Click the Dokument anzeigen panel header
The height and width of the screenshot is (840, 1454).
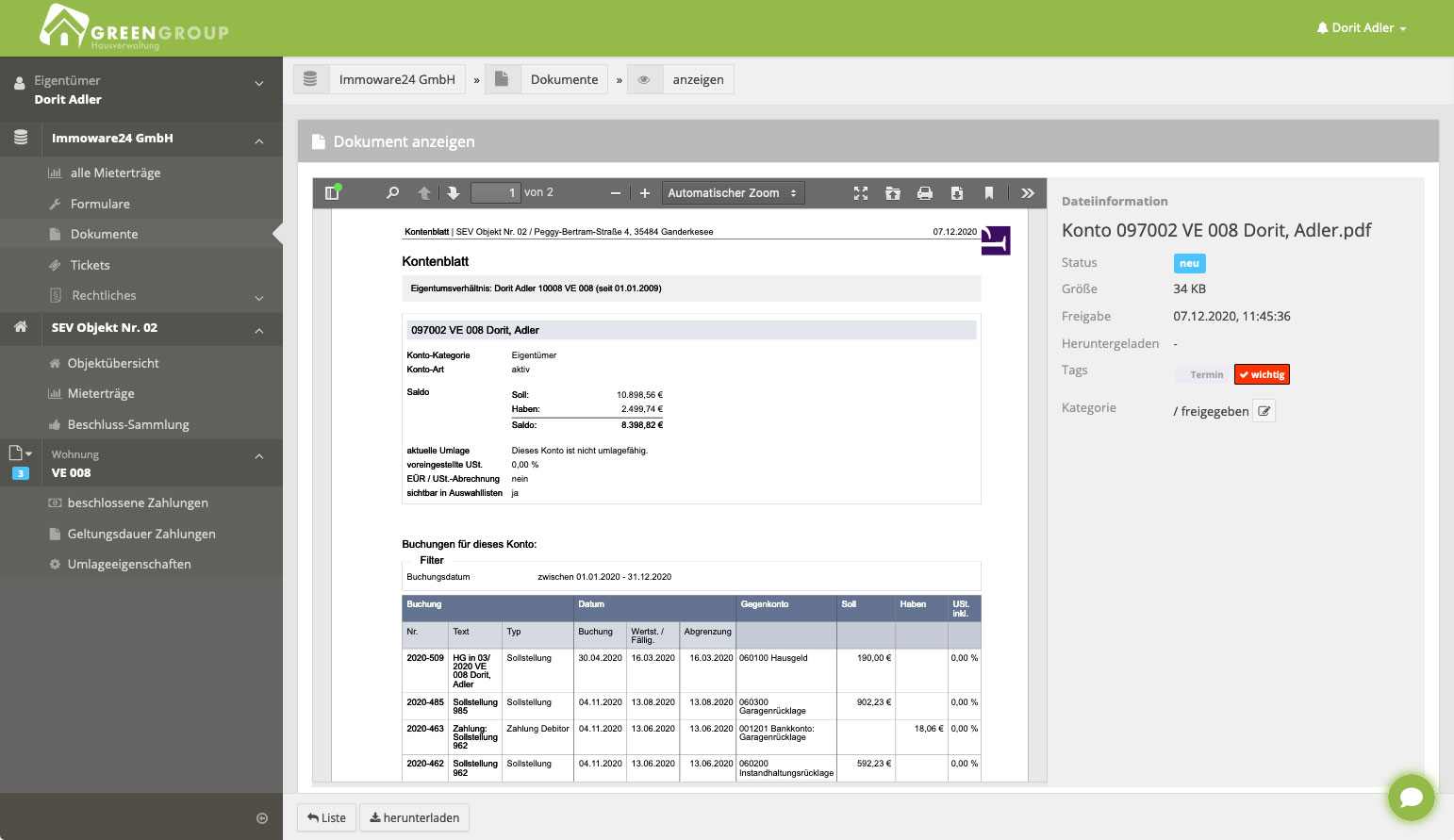click(x=868, y=141)
